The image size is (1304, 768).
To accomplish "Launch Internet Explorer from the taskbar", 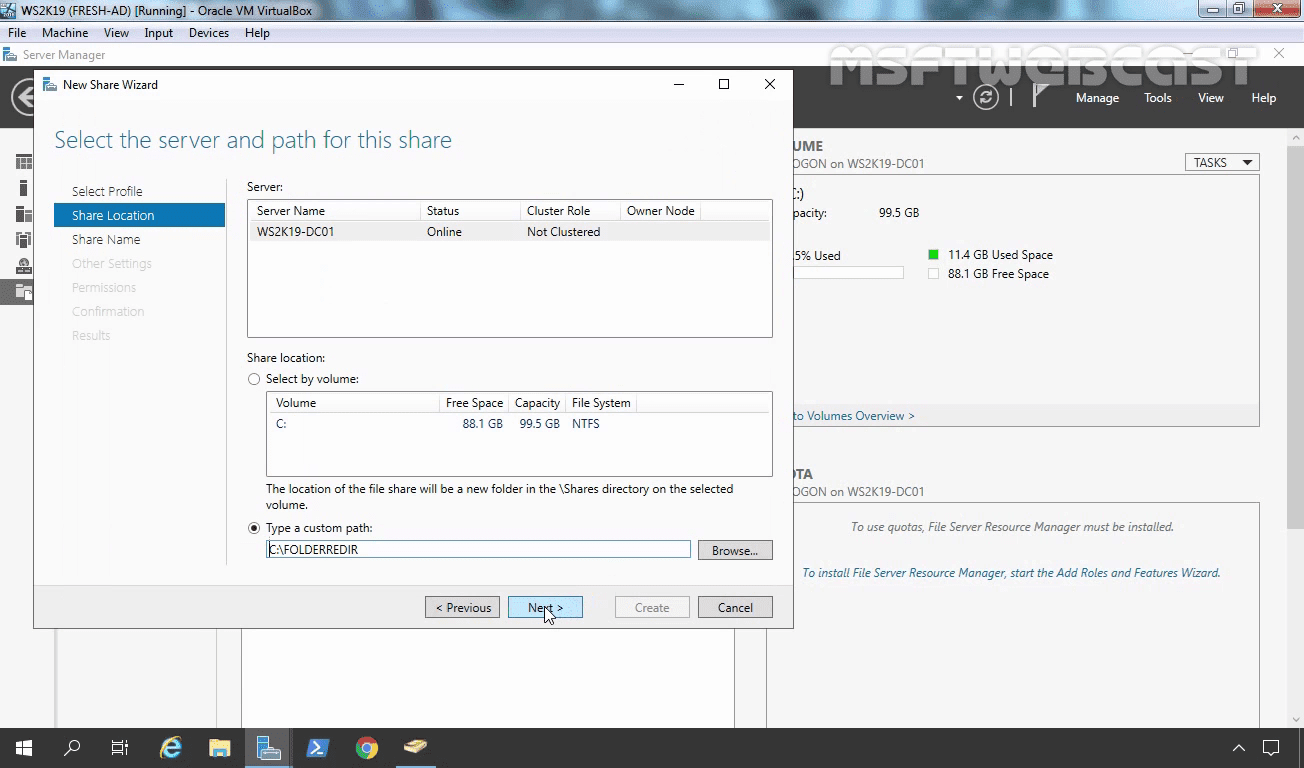I will (171, 748).
